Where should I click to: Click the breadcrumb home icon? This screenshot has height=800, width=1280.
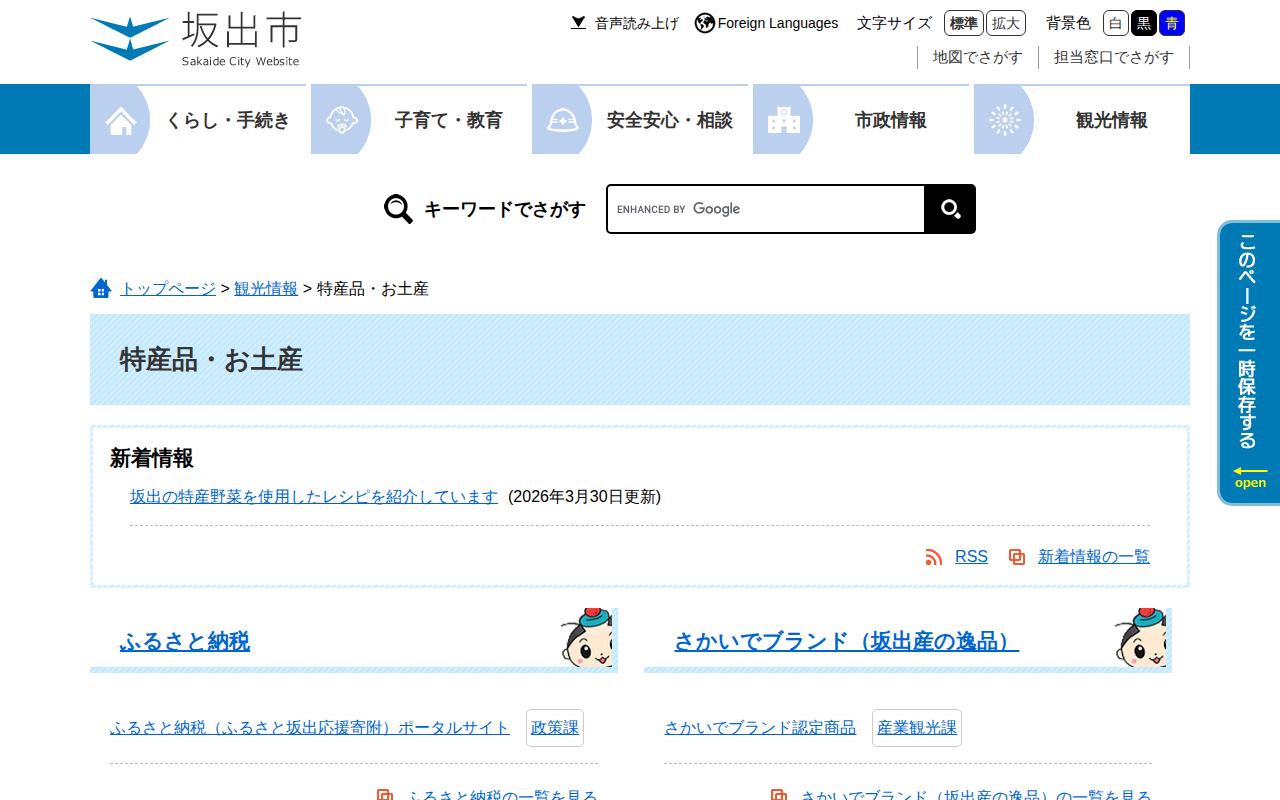[101, 289]
